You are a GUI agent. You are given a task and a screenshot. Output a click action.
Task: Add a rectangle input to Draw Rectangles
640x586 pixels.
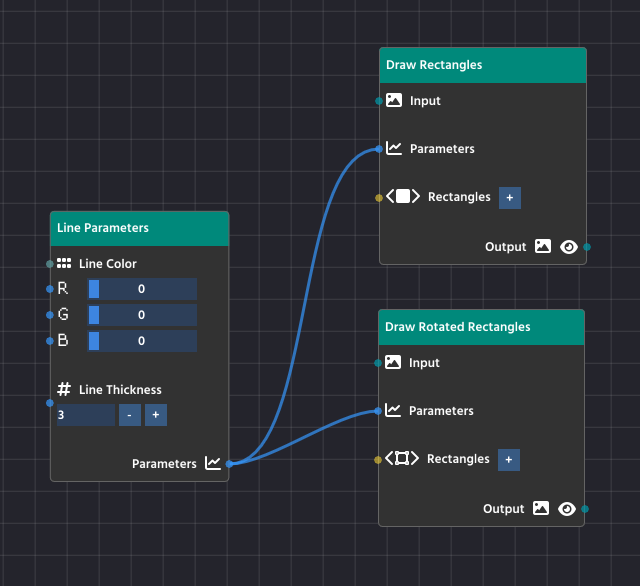pos(509,198)
